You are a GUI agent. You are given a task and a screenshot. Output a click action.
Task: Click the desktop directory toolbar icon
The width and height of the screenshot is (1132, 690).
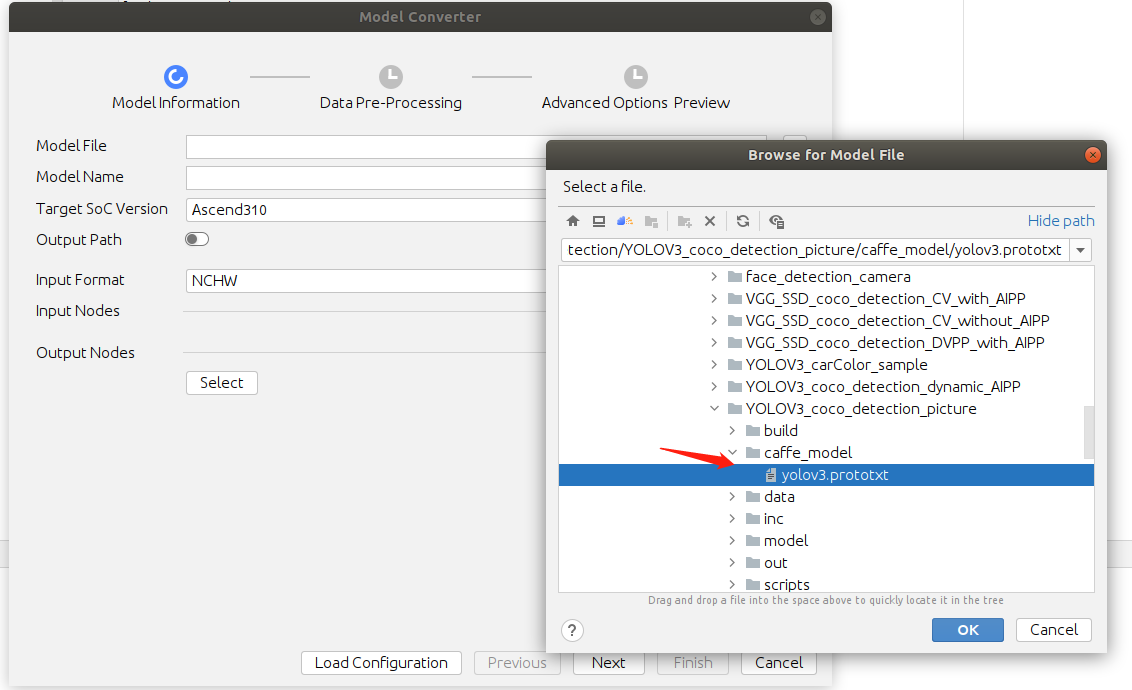(598, 221)
